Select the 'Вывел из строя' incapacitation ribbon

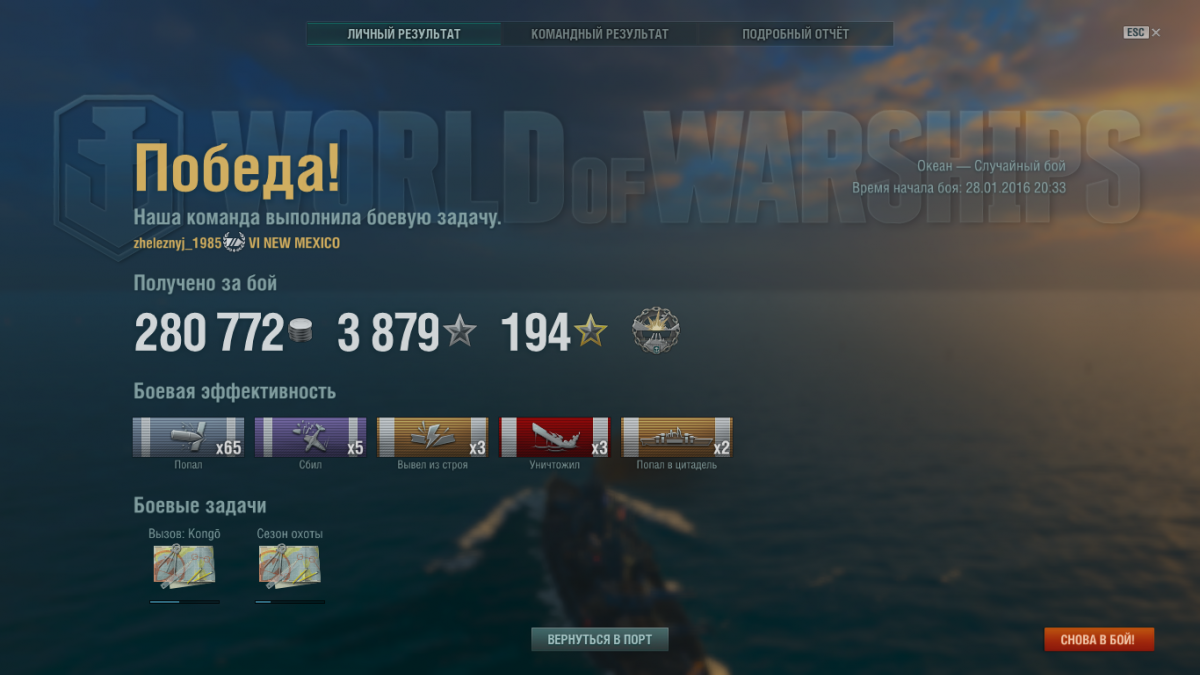(x=432, y=437)
